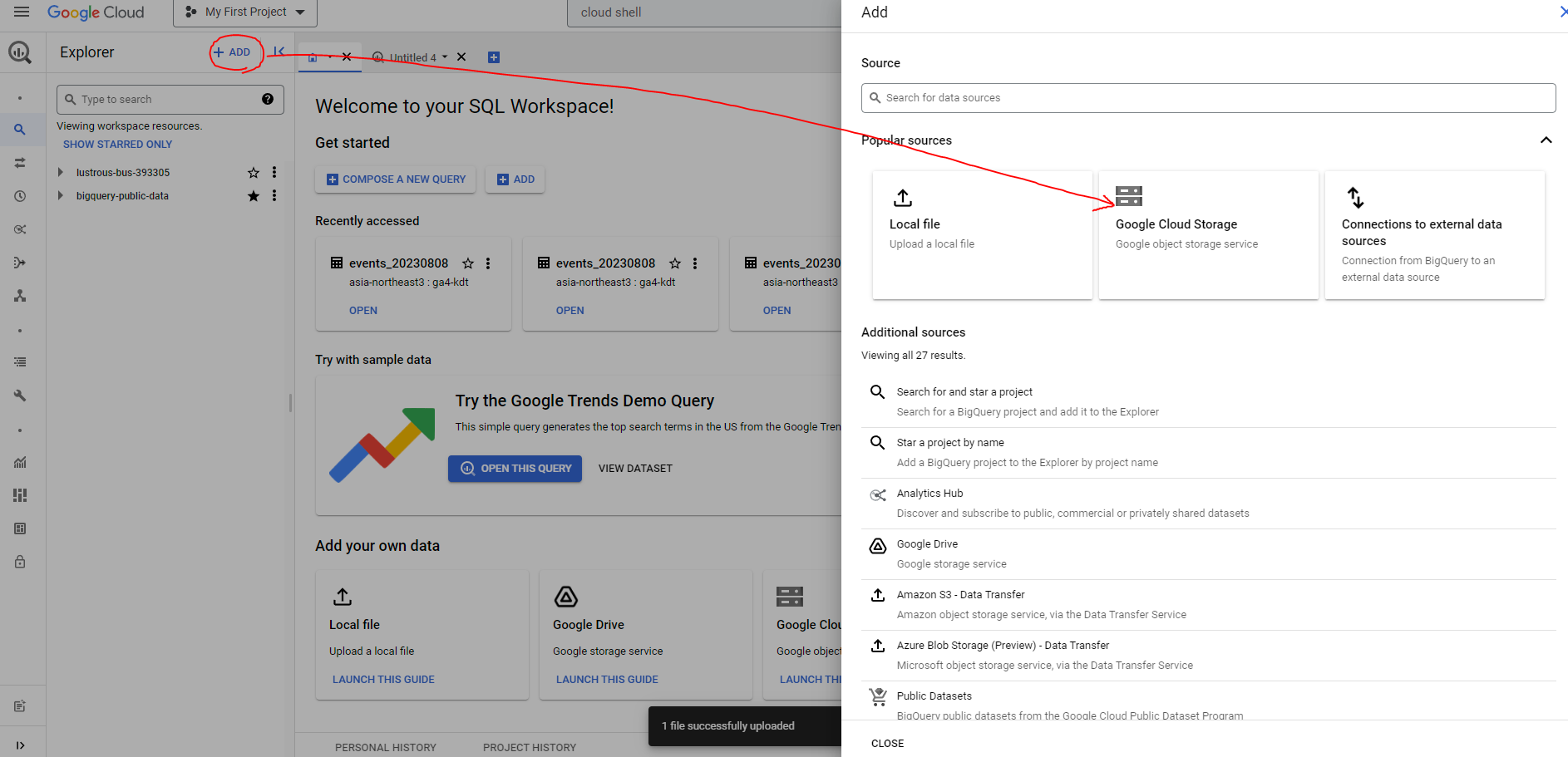This screenshot has height=757, width=1568.
Task: Open Capacity management grid icon in sidebar
Action: pyautogui.click(x=20, y=495)
